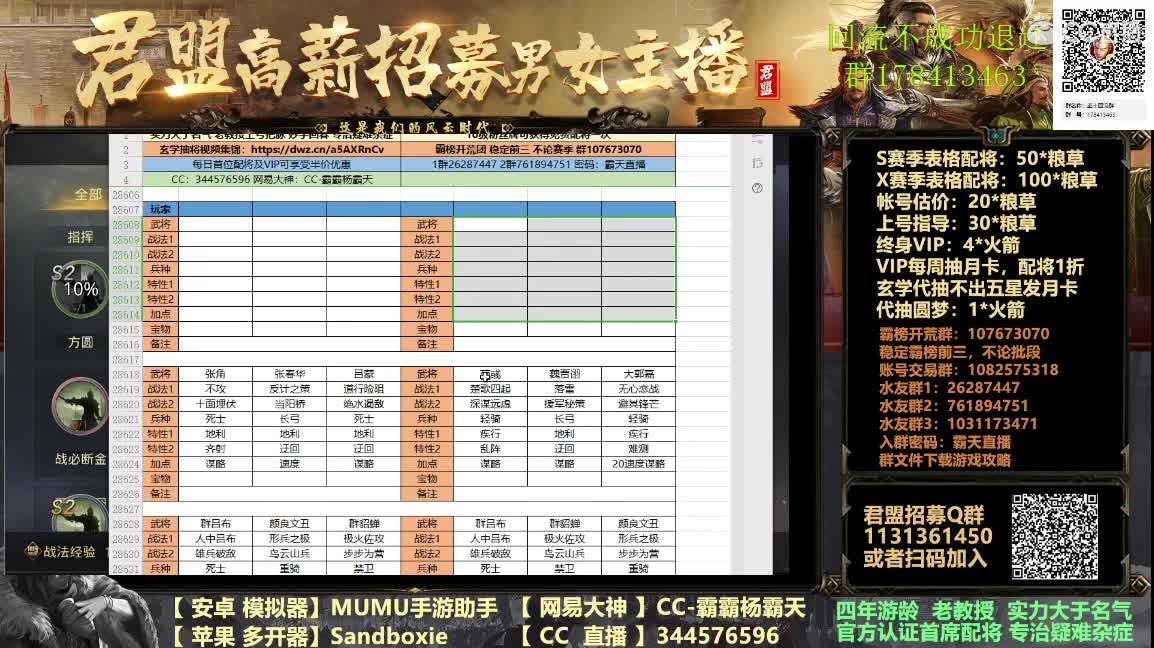1154x648 pixels.
Task: Click the cell containing 避其锋芒
Action: click(638, 404)
